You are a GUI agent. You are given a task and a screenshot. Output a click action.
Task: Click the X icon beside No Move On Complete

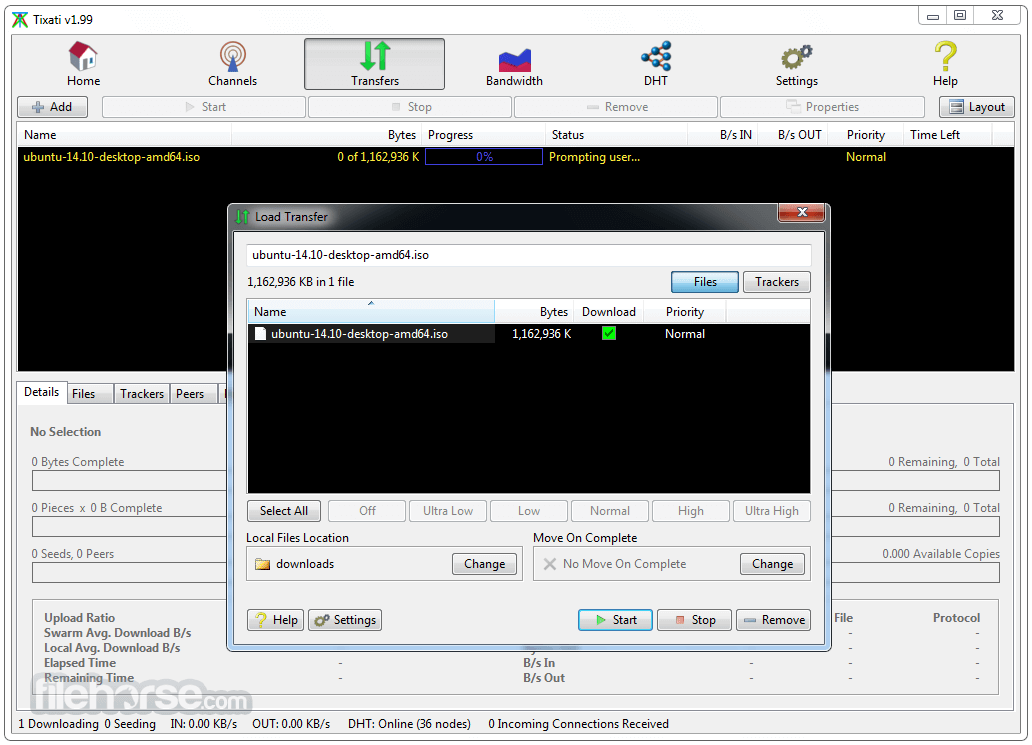pos(550,564)
